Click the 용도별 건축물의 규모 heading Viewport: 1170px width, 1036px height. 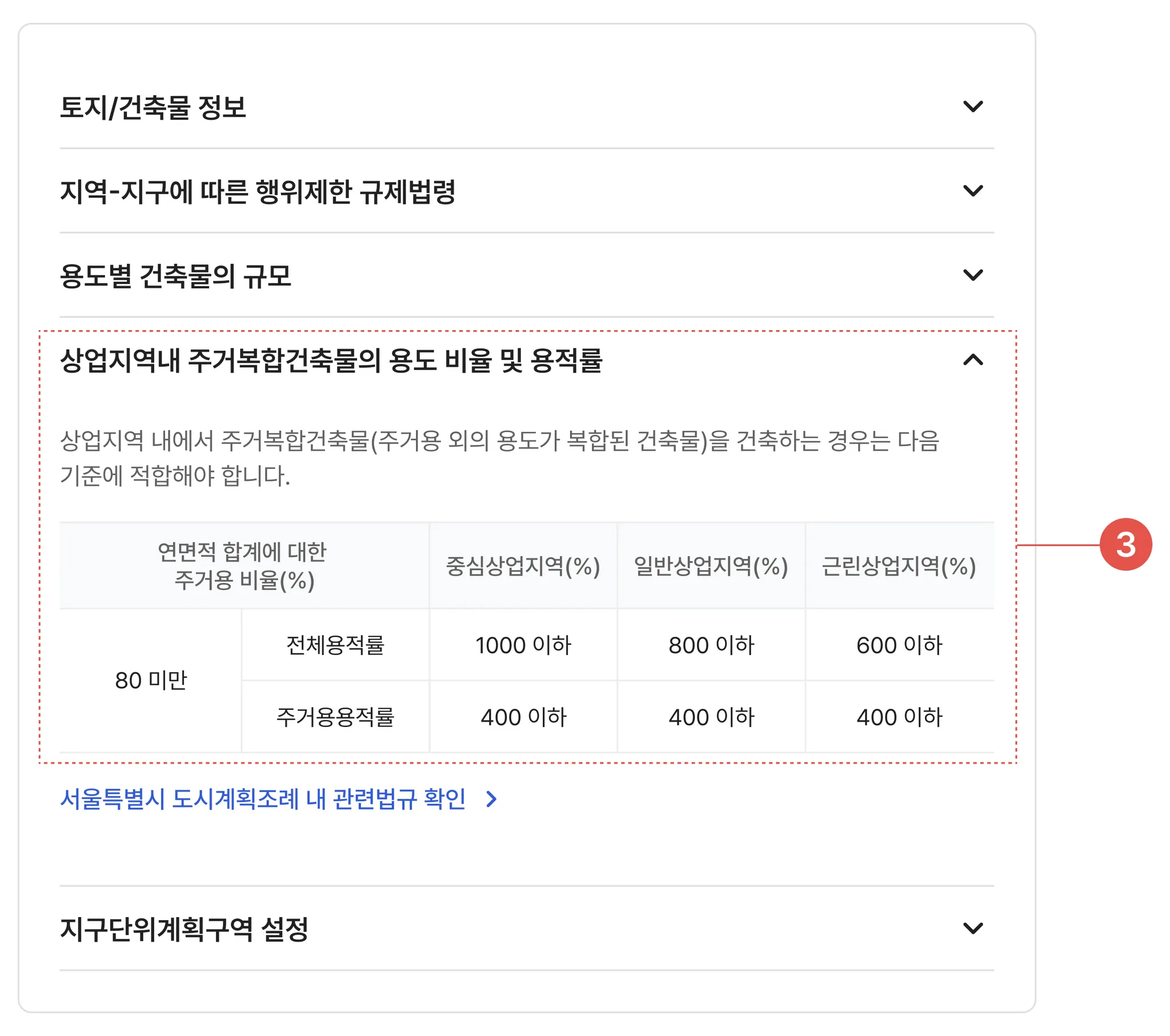[x=175, y=276]
